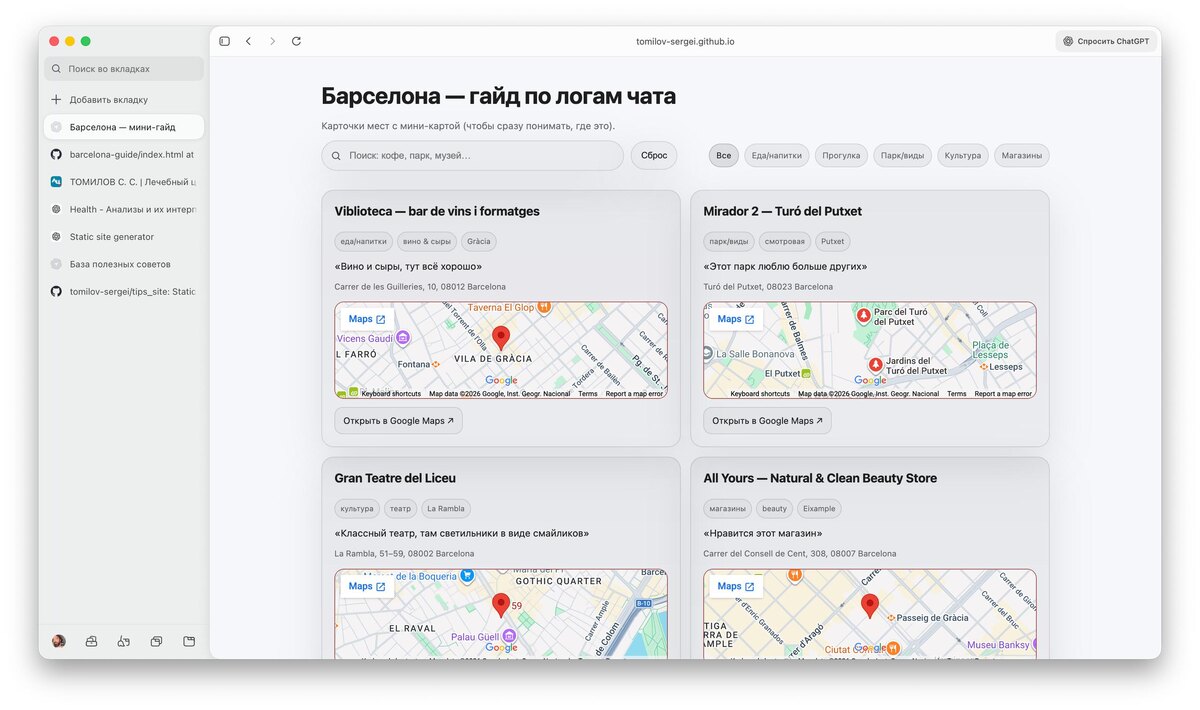Select the Все filter chip
Screen dimensions: 1200x710
pyautogui.click(x=724, y=156)
